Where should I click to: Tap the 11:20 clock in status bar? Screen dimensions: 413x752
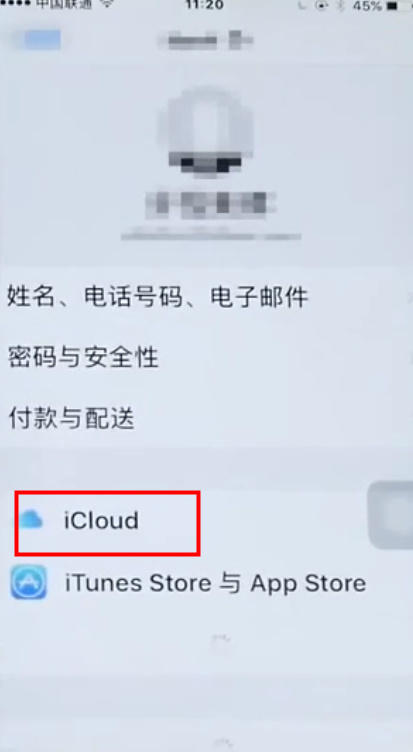click(x=205, y=5)
